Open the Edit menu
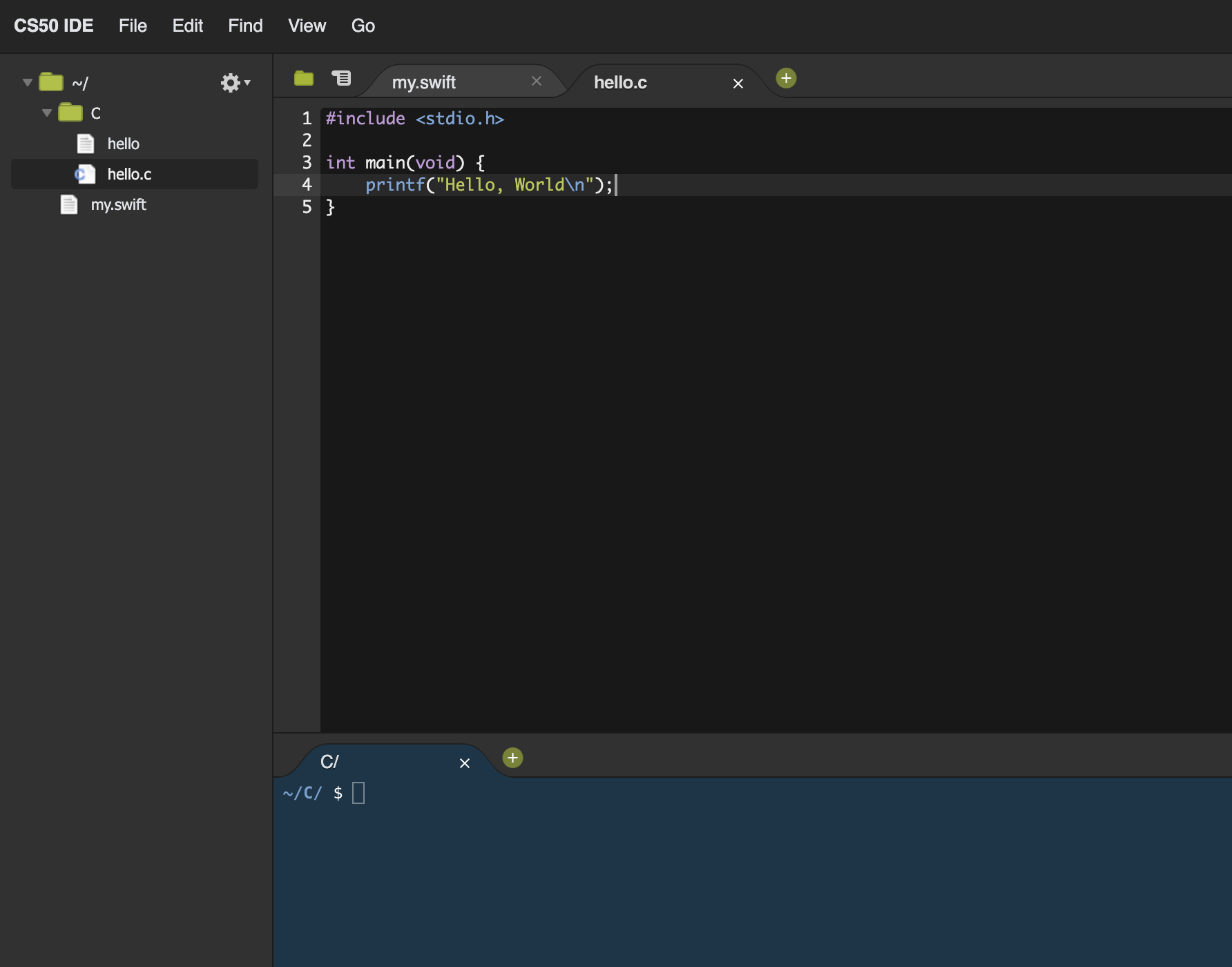This screenshot has width=1232, height=967. click(187, 26)
